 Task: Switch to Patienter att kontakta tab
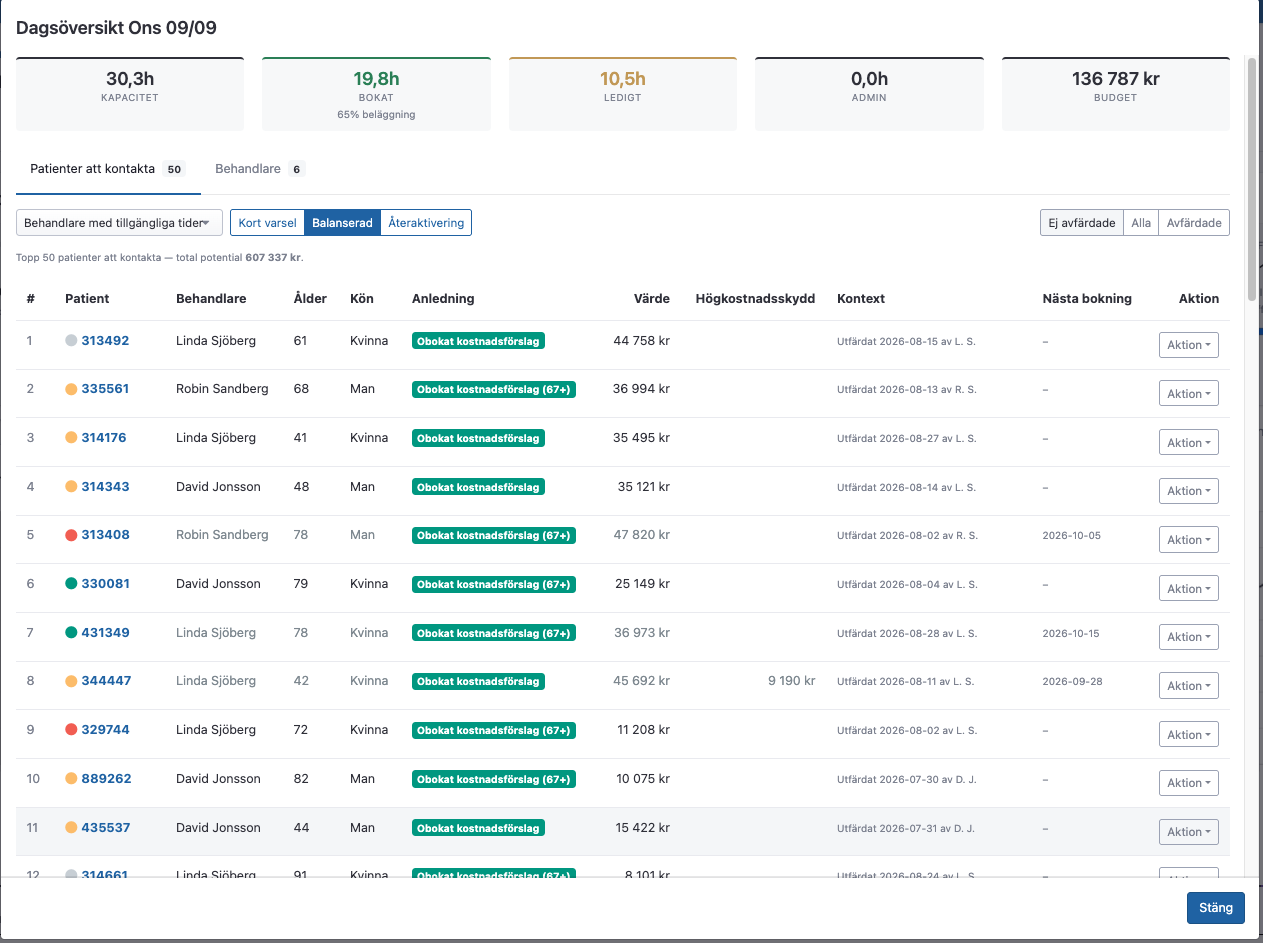click(108, 169)
